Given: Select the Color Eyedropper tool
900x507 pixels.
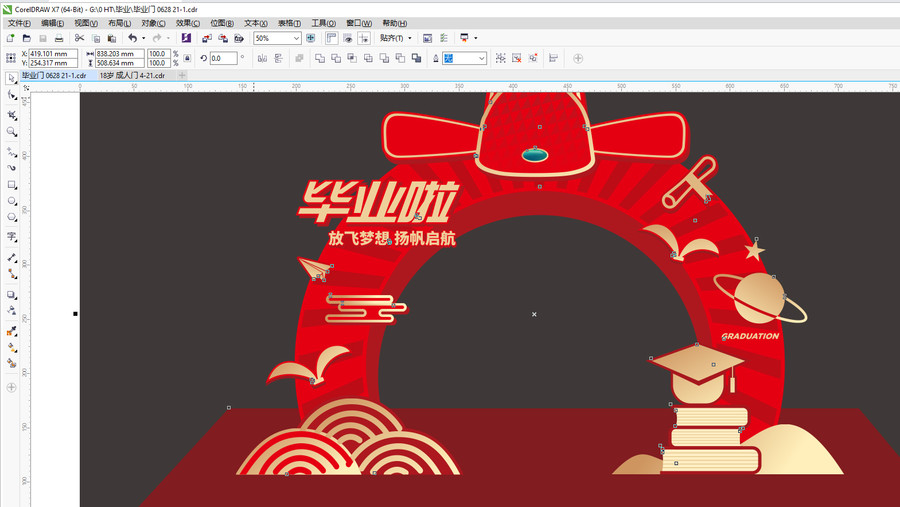Looking at the screenshot, I should 11,331.
